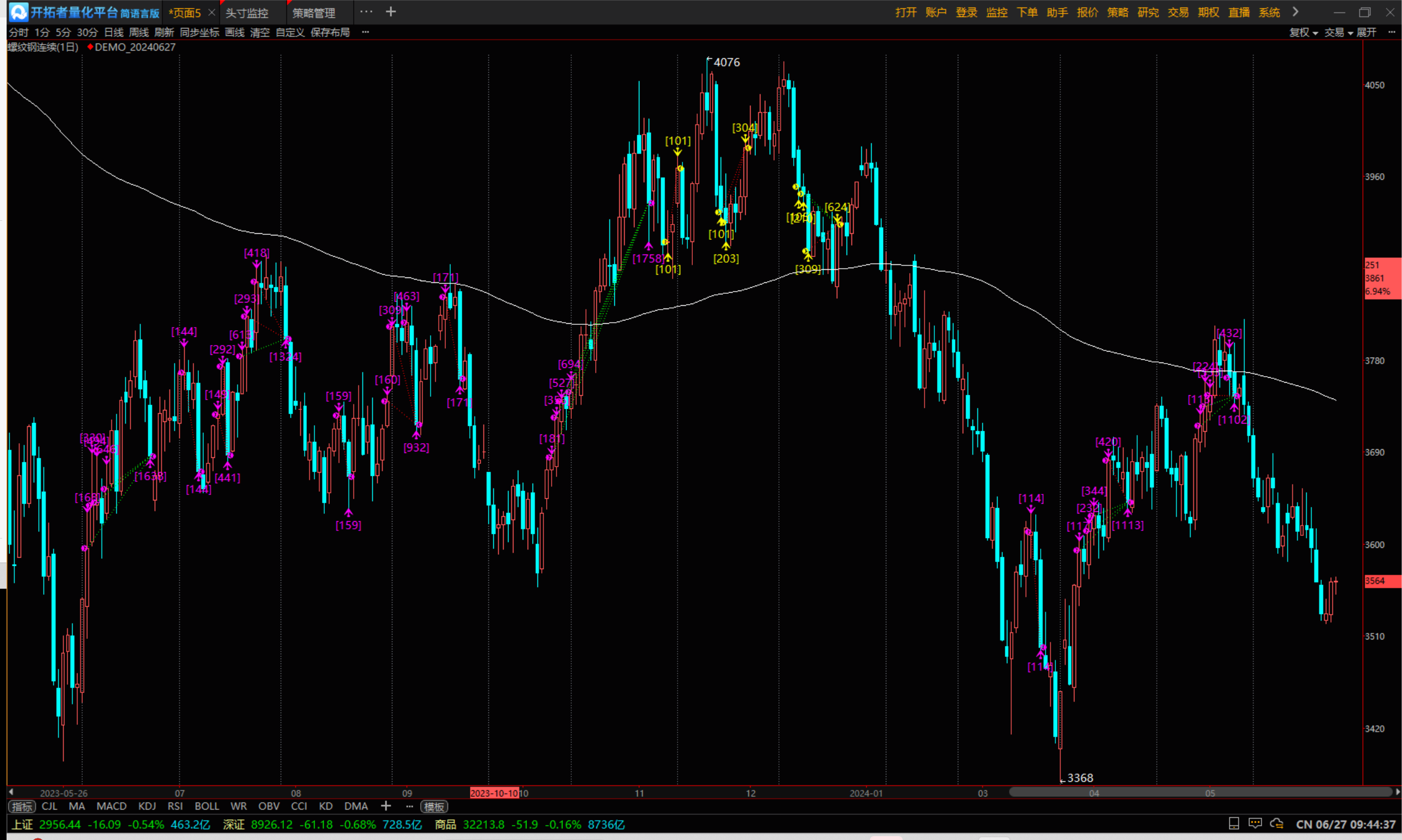Click the 模板 button

point(434,806)
